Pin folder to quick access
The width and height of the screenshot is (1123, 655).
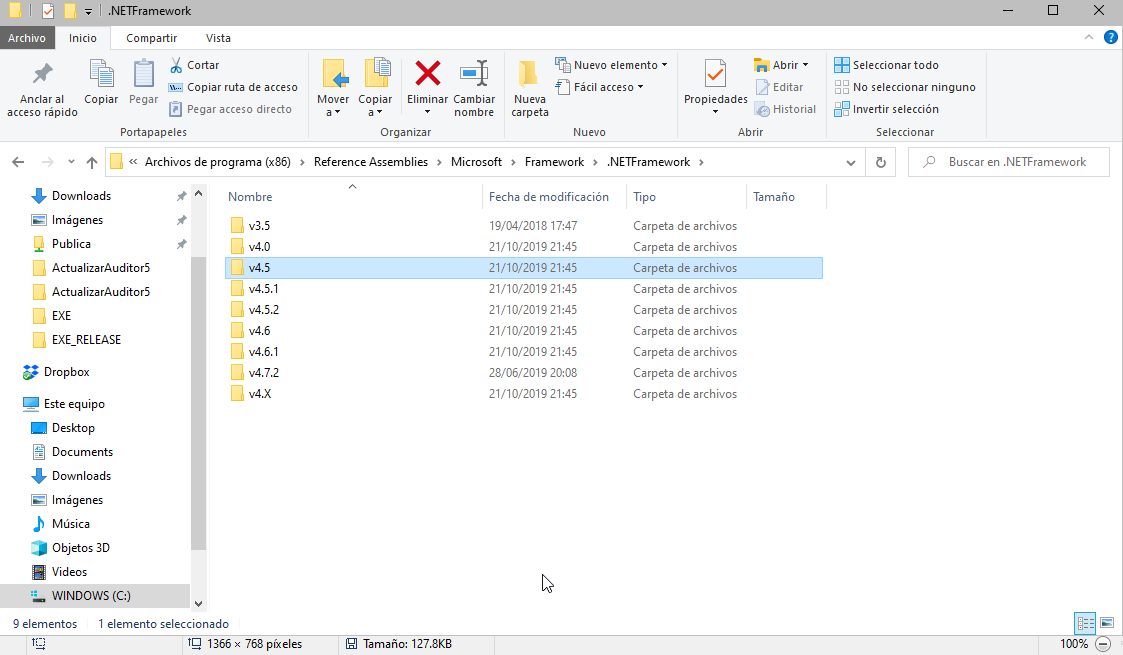42,88
